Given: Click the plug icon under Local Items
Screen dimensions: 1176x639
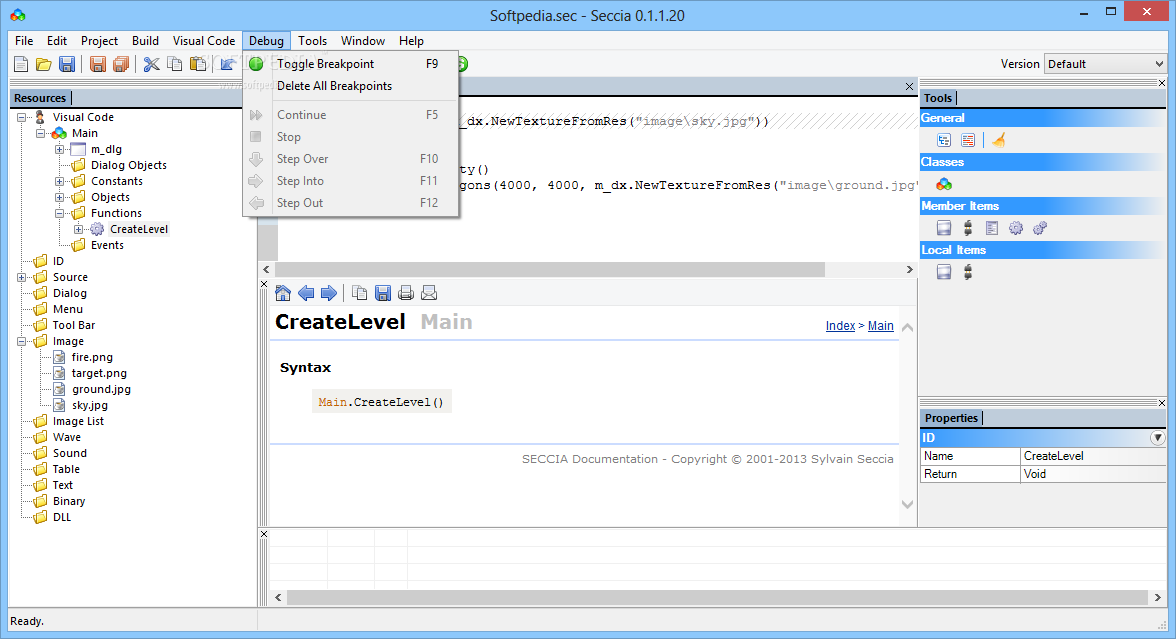Looking at the screenshot, I should coord(968,272).
